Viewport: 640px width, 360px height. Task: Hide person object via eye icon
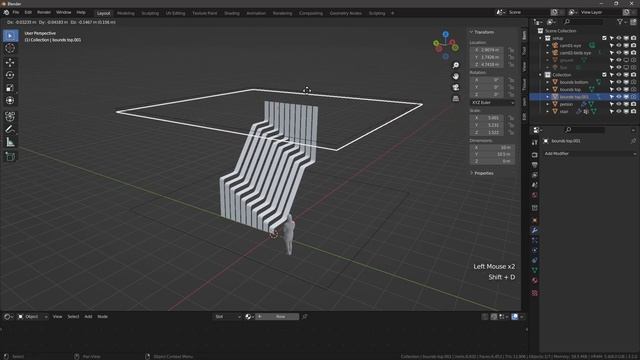(x=619, y=104)
